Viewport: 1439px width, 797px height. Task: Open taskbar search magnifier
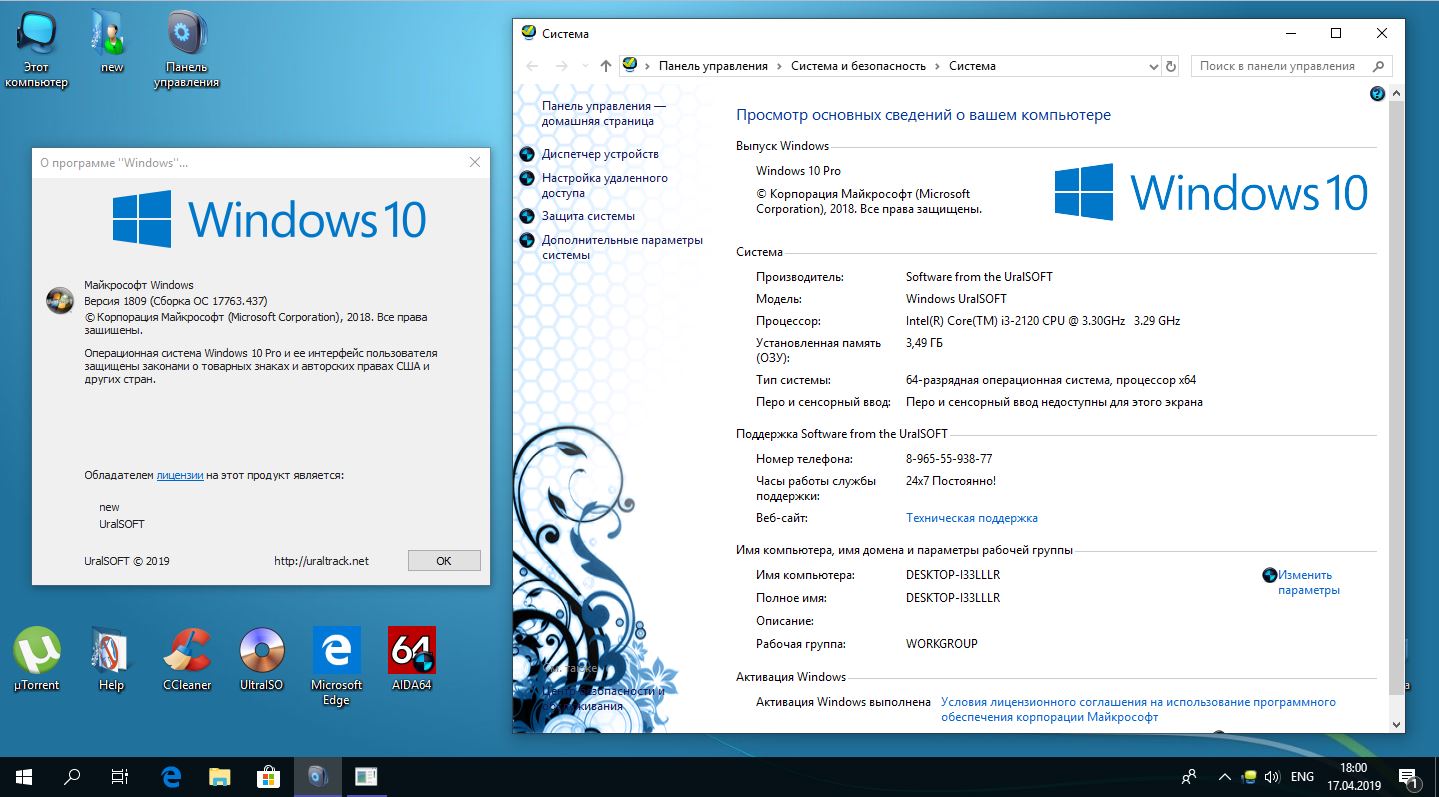click(72, 776)
